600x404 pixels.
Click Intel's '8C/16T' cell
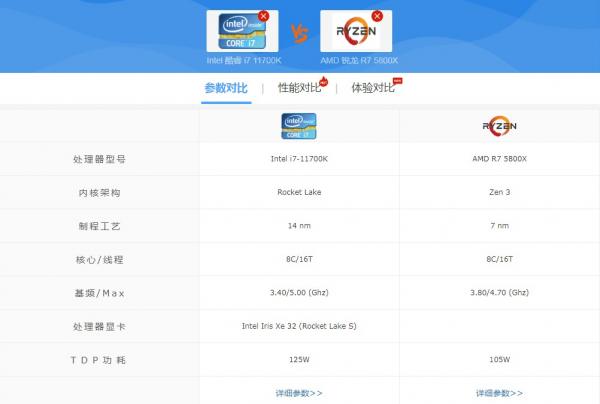[299, 259]
